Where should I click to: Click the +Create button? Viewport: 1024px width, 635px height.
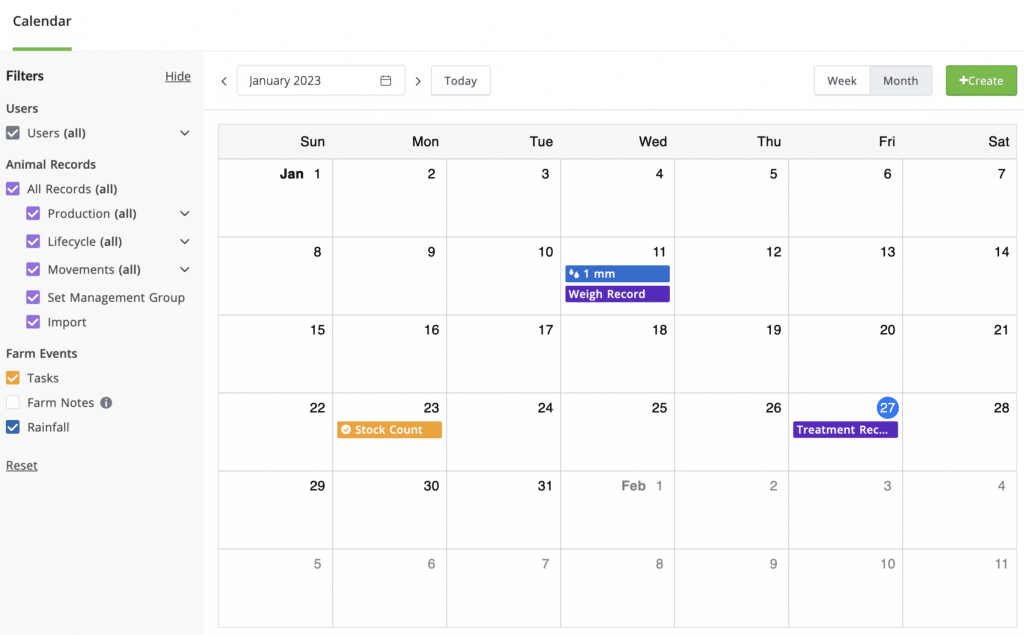[x=981, y=80]
